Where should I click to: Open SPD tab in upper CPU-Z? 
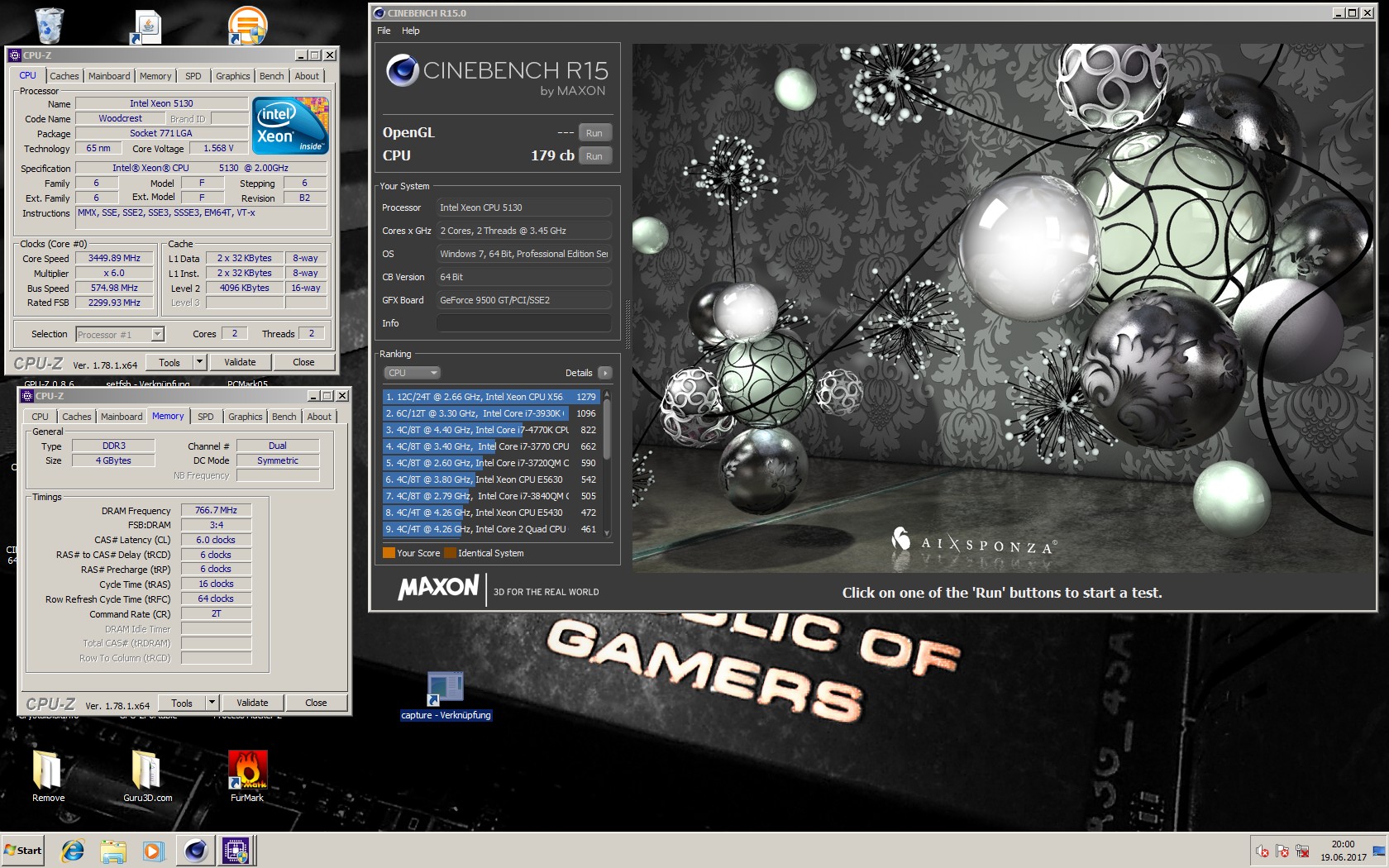[193, 76]
